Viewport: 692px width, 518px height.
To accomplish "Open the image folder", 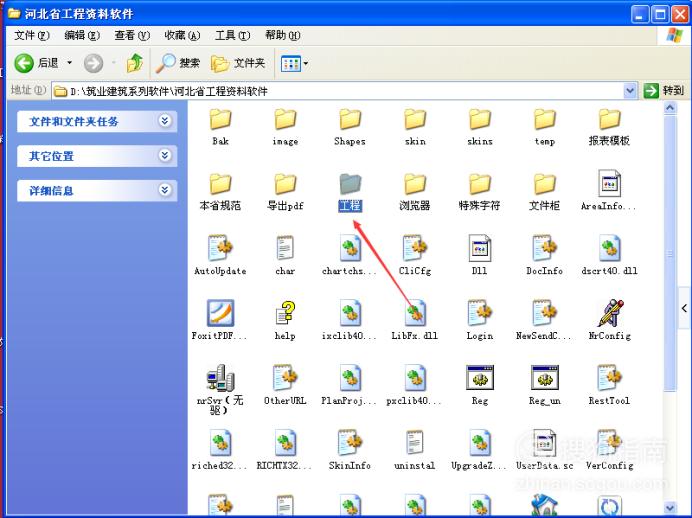I will tap(285, 127).
